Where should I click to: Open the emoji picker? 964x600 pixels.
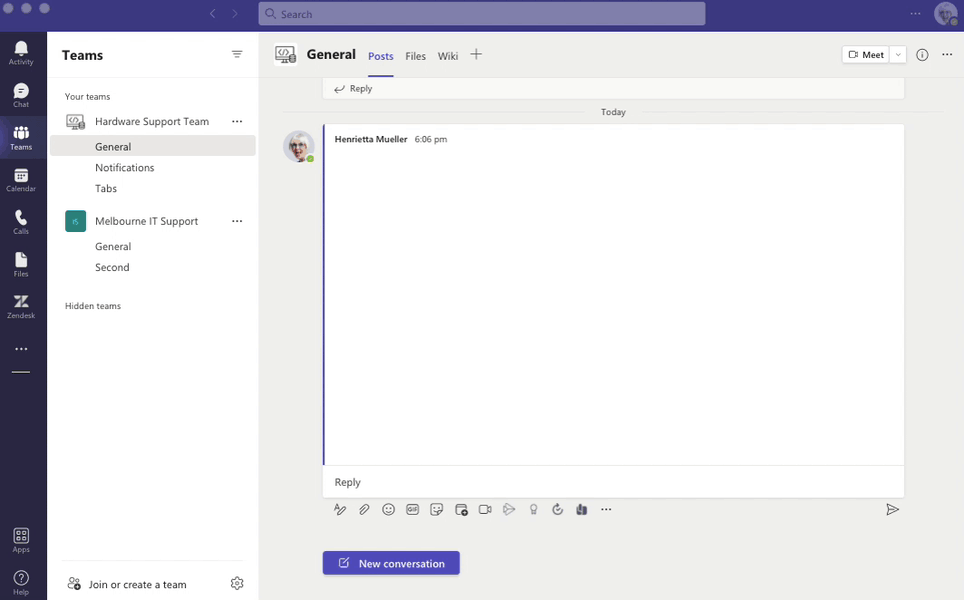tap(388, 509)
